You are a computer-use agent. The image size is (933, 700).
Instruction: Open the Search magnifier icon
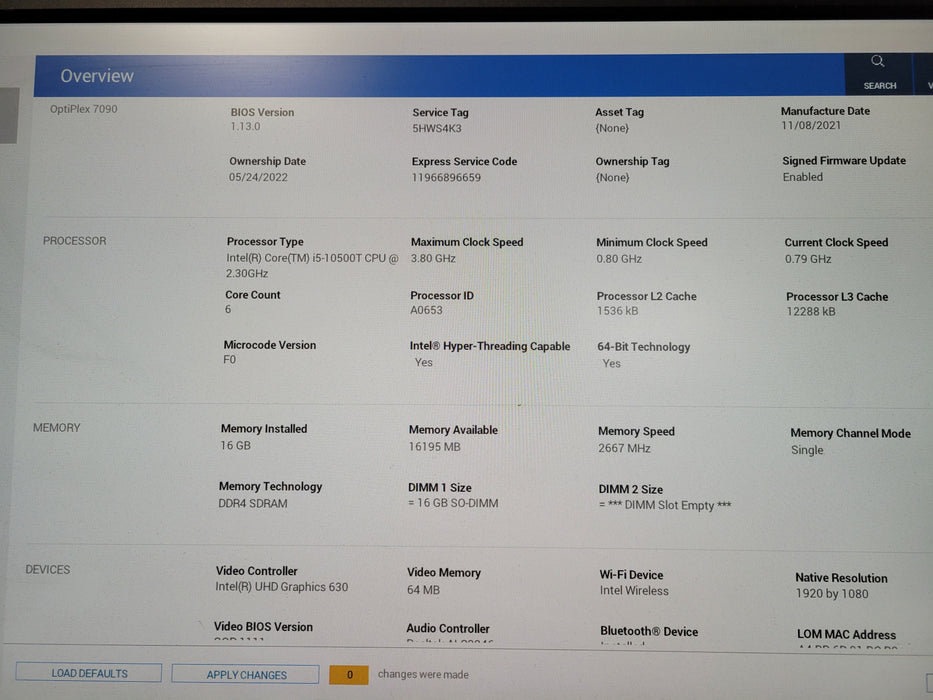pos(878,61)
